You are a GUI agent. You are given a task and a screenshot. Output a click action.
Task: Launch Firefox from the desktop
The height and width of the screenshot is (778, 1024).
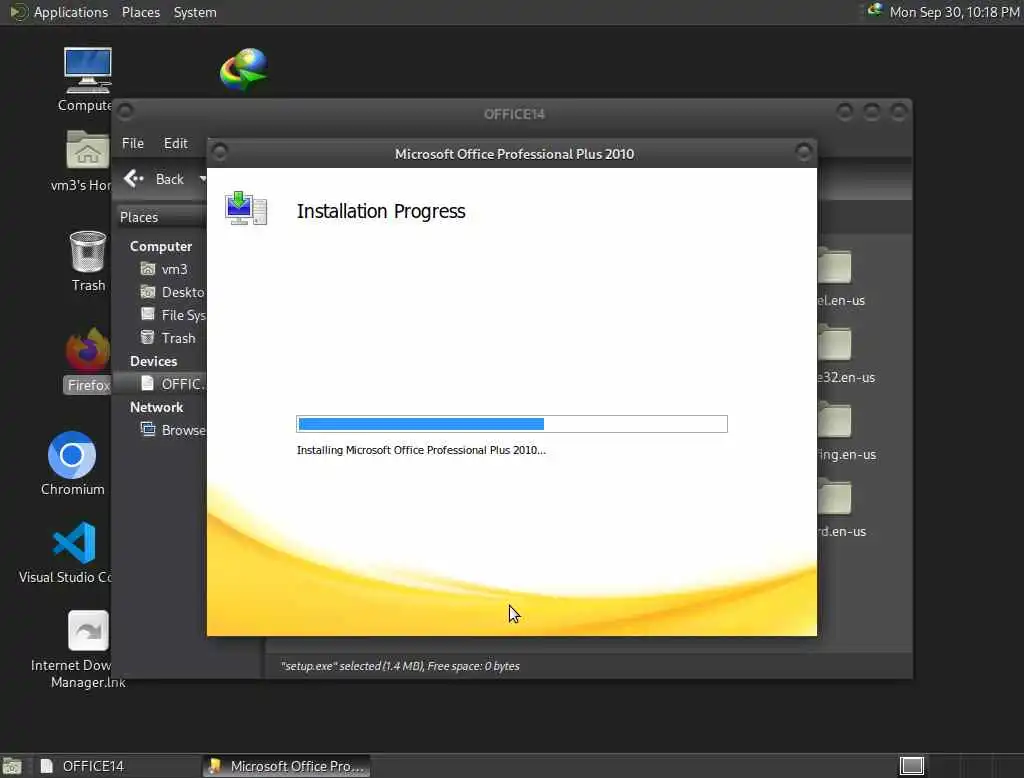point(88,349)
